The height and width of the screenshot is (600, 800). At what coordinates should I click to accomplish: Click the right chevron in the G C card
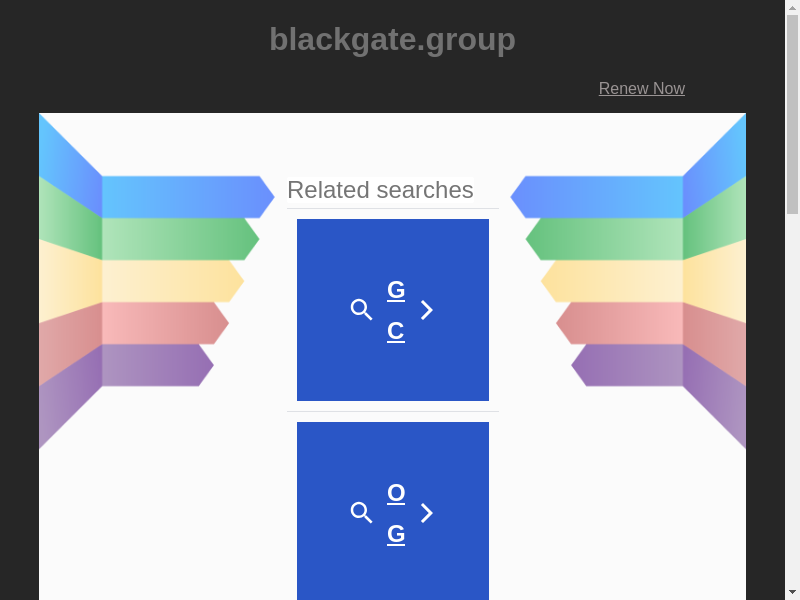[x=427, y=310]
